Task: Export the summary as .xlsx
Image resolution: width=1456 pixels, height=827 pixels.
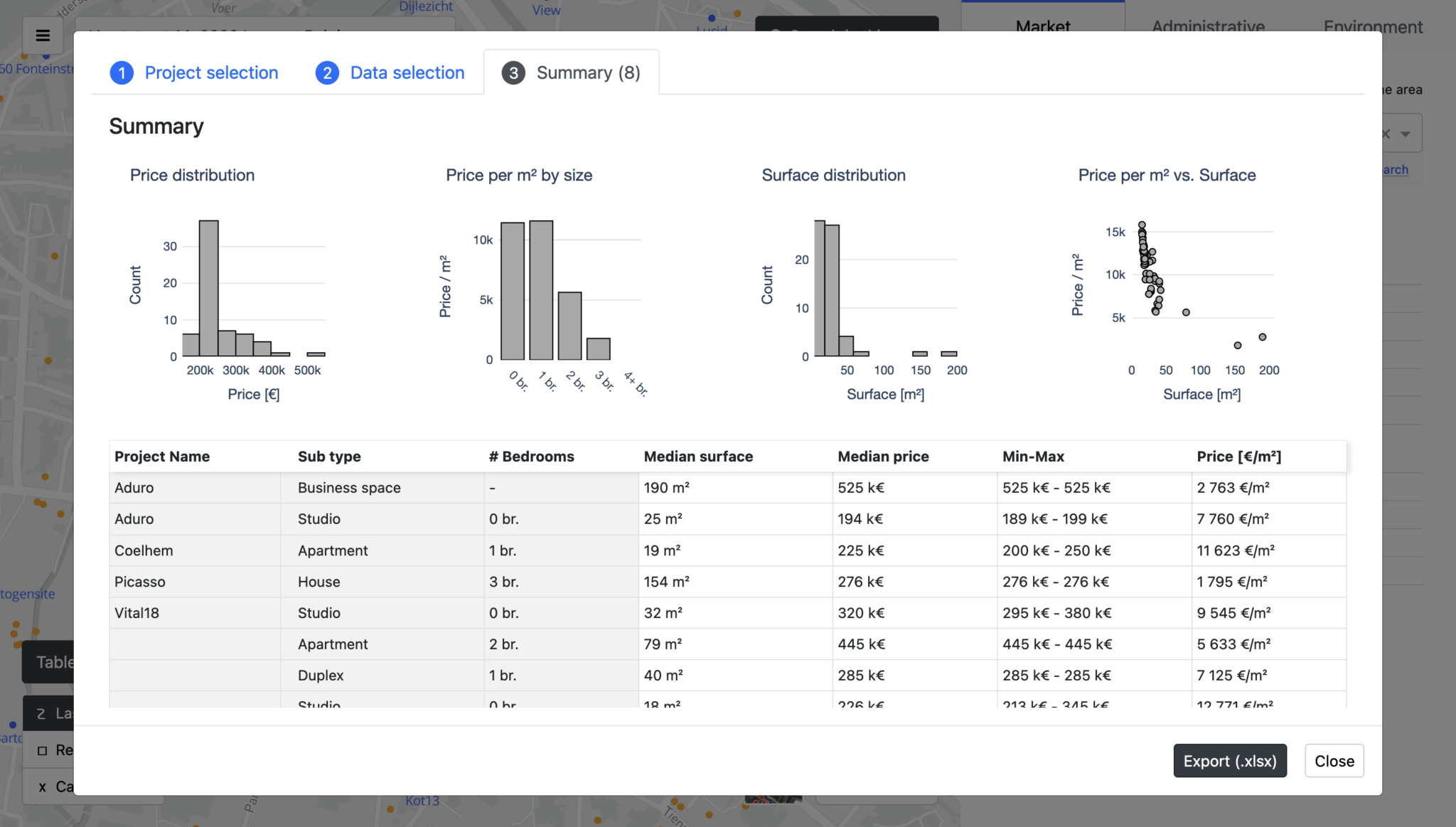Action: (x=1229, y=760)
